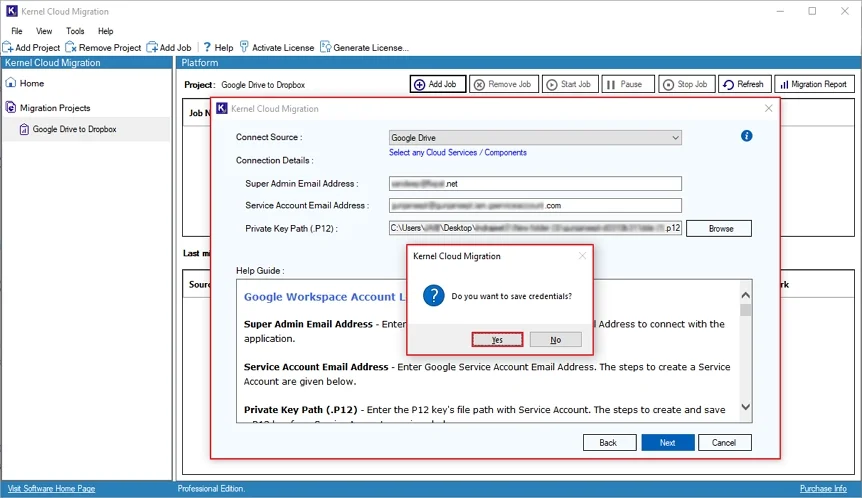Click No in save credentials prompt
Screen dimensions: 862x498
pyautogui.click(x=555, y=340)
